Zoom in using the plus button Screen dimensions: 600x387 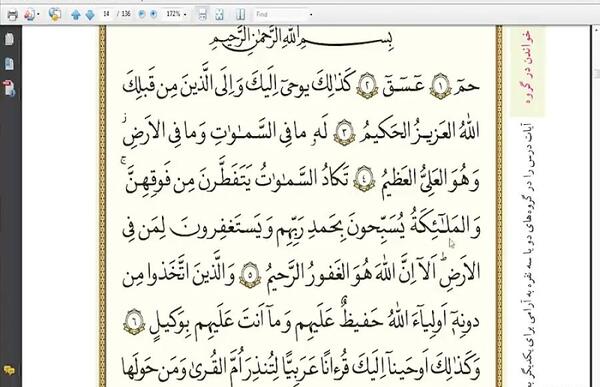tap(153, 14)
